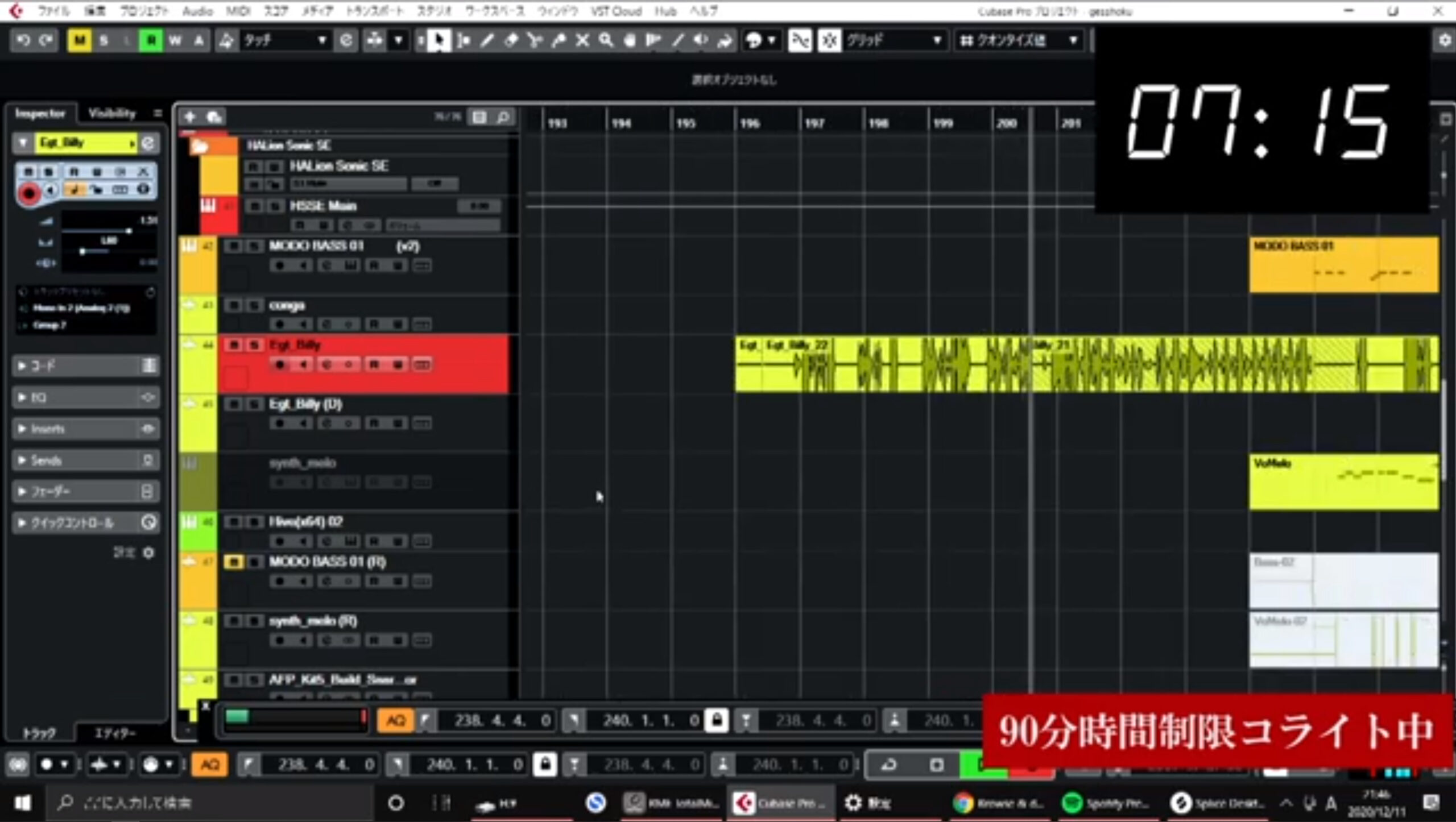Open the color palette tool
The height and width of the screenshot is (822, 1456).
click(754, 40)
